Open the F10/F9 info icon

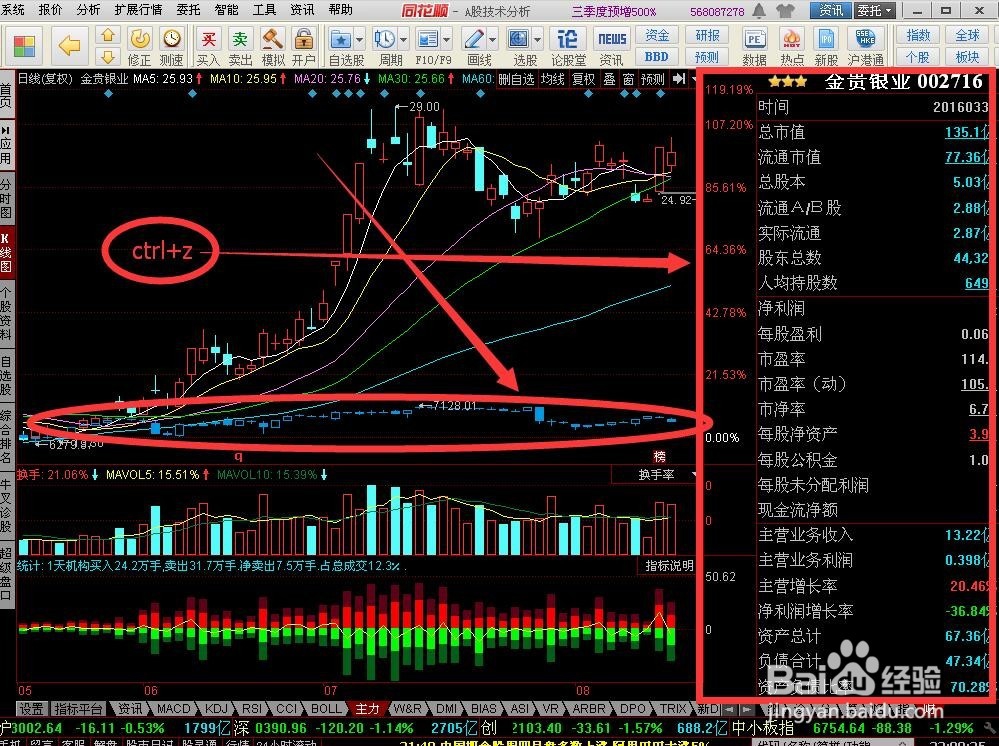[x=427, y=39]
